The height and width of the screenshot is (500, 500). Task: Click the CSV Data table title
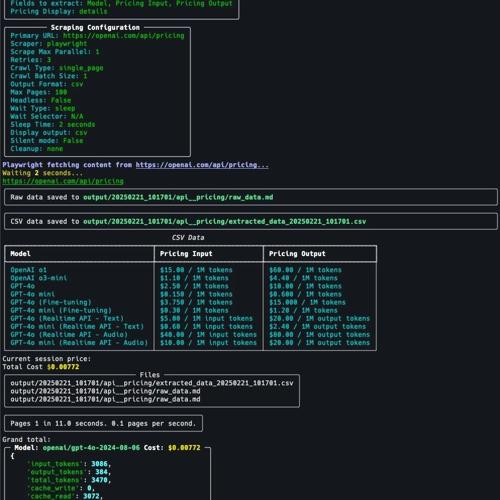(x=188, y=238)
